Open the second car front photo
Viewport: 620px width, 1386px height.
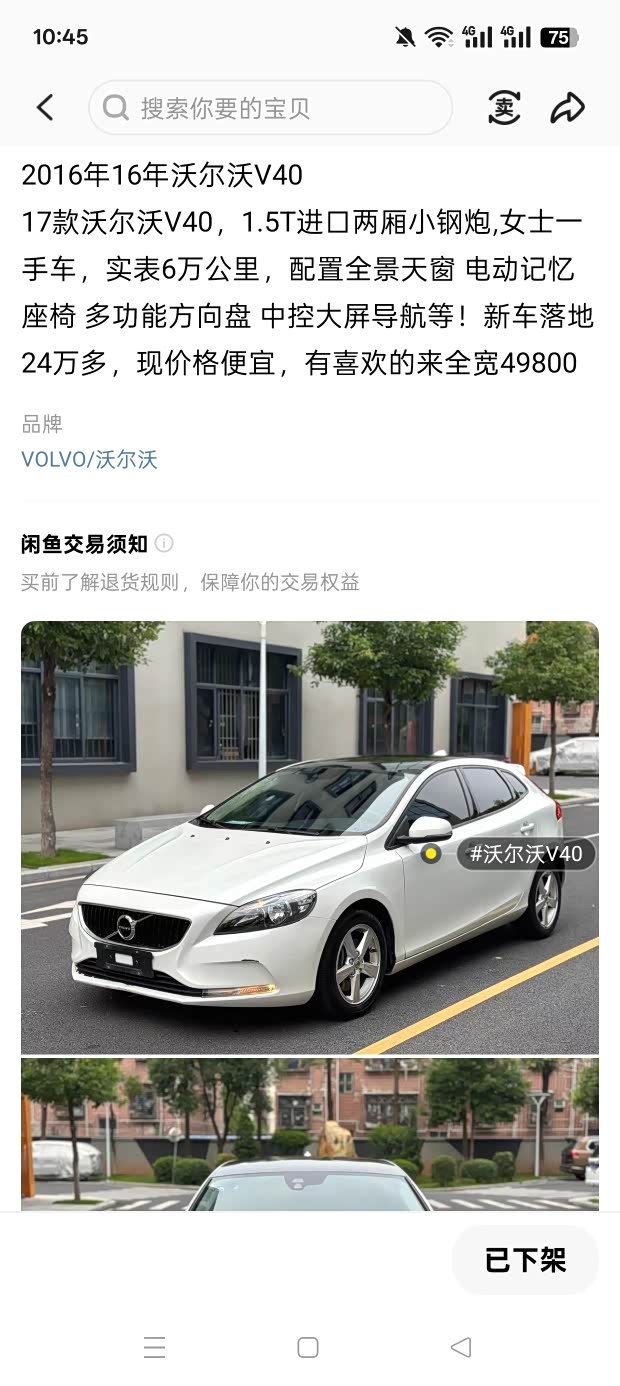pos(310,1135)
